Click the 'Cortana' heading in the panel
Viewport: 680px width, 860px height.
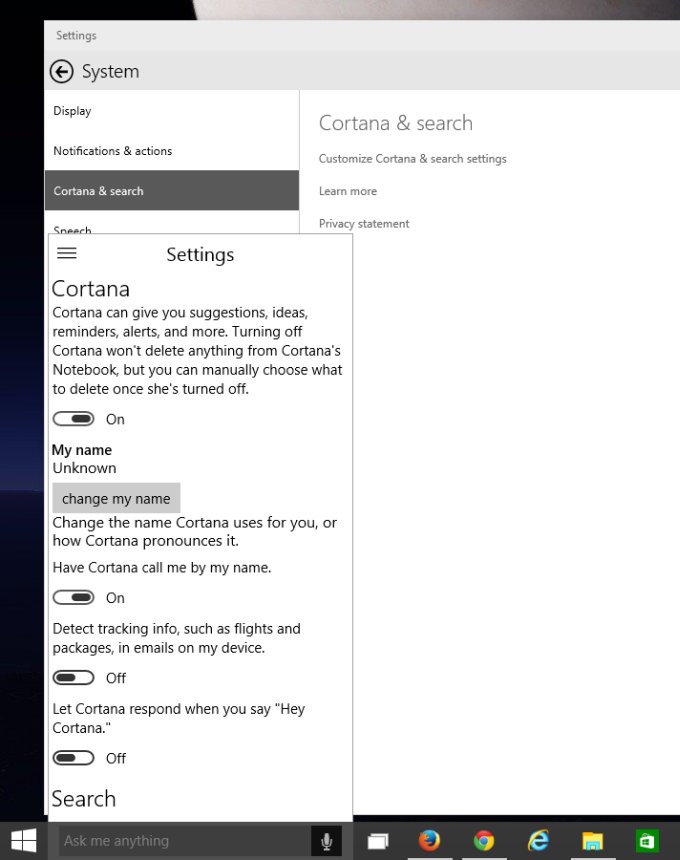click(90, 288)
